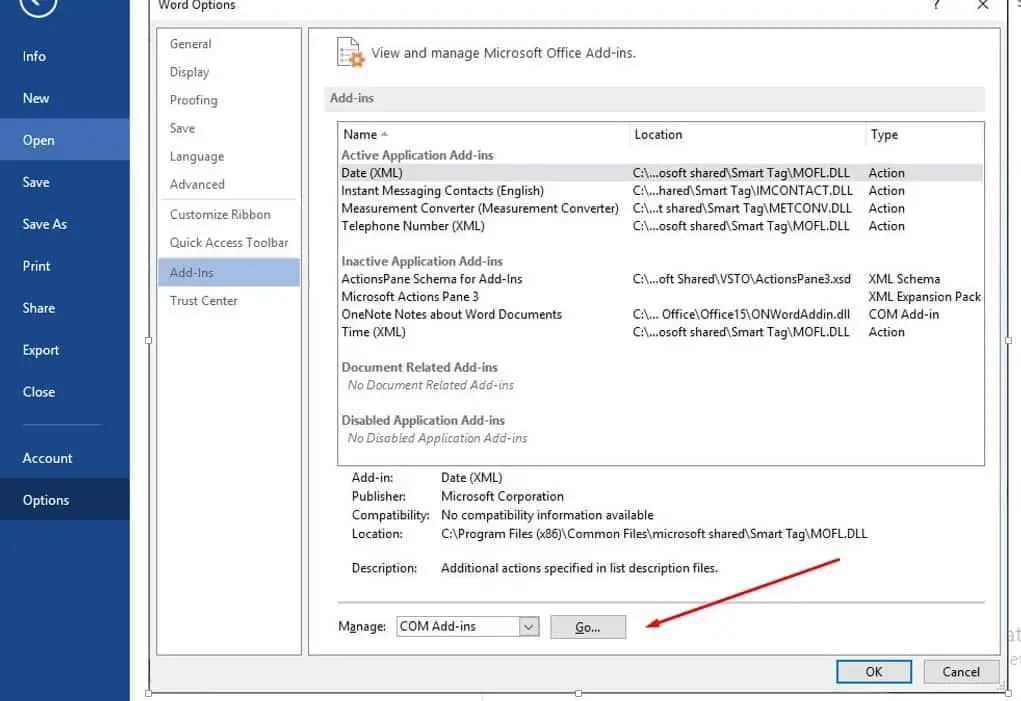Click the Document Related Add-ins heading

[x=419, y=368]
